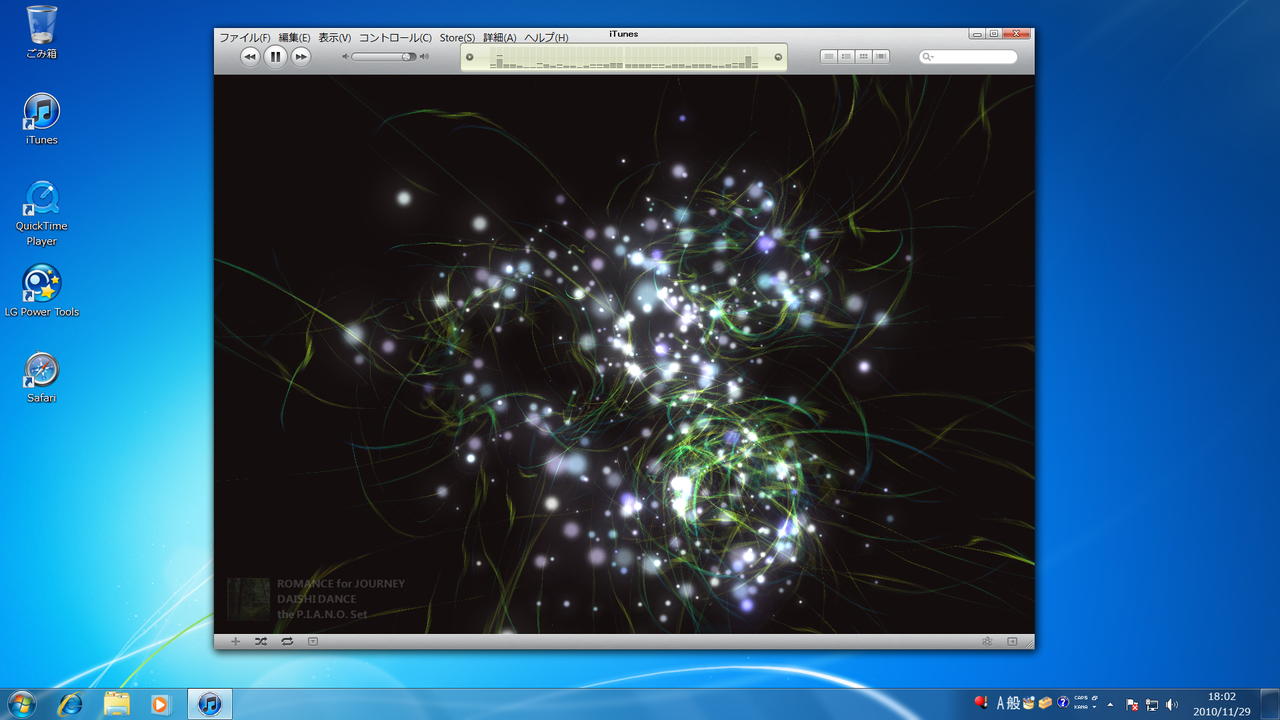
Task: Open Windows Media Player from the taskbar
Action: point(160,704)
